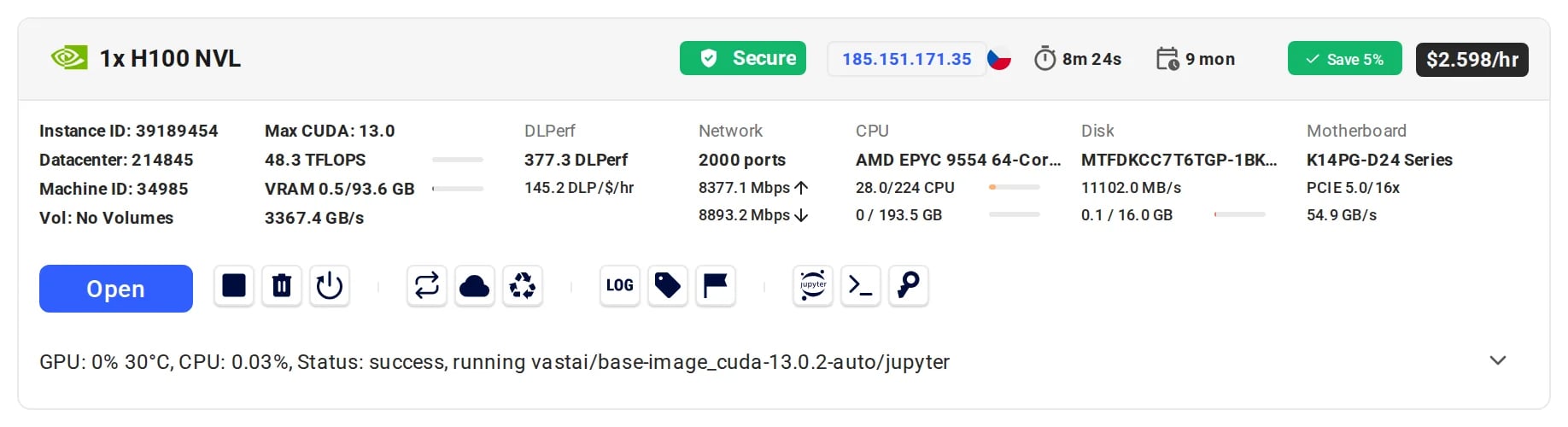Click 8893.2 Mbps download speed
1568x427 pixels.
753,214
